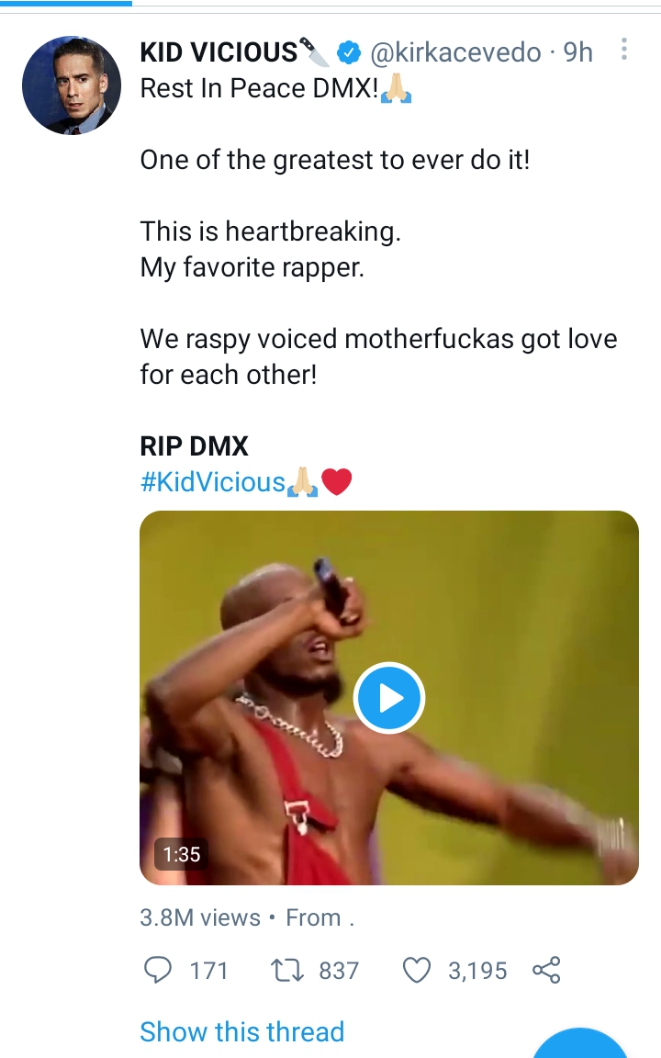Image resolution: width=661 pixels, height=1058 pixels.
Task: Like the tweet using the heart icon
Action: click(x=416, y=970)
